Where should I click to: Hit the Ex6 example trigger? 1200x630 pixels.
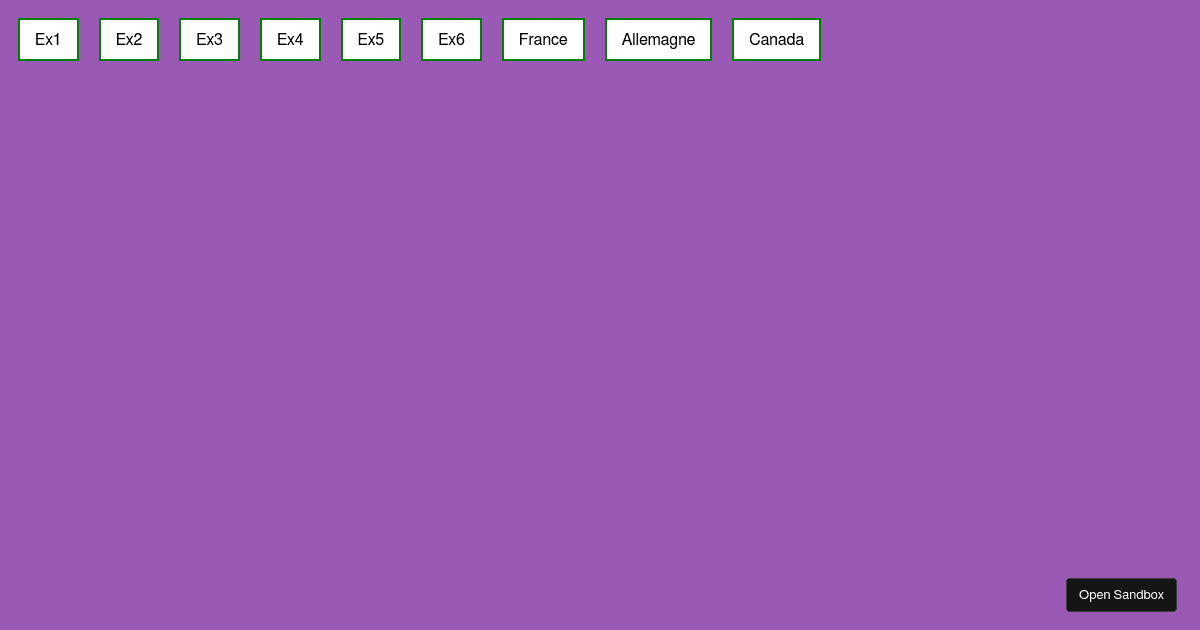tap(451, 39)
